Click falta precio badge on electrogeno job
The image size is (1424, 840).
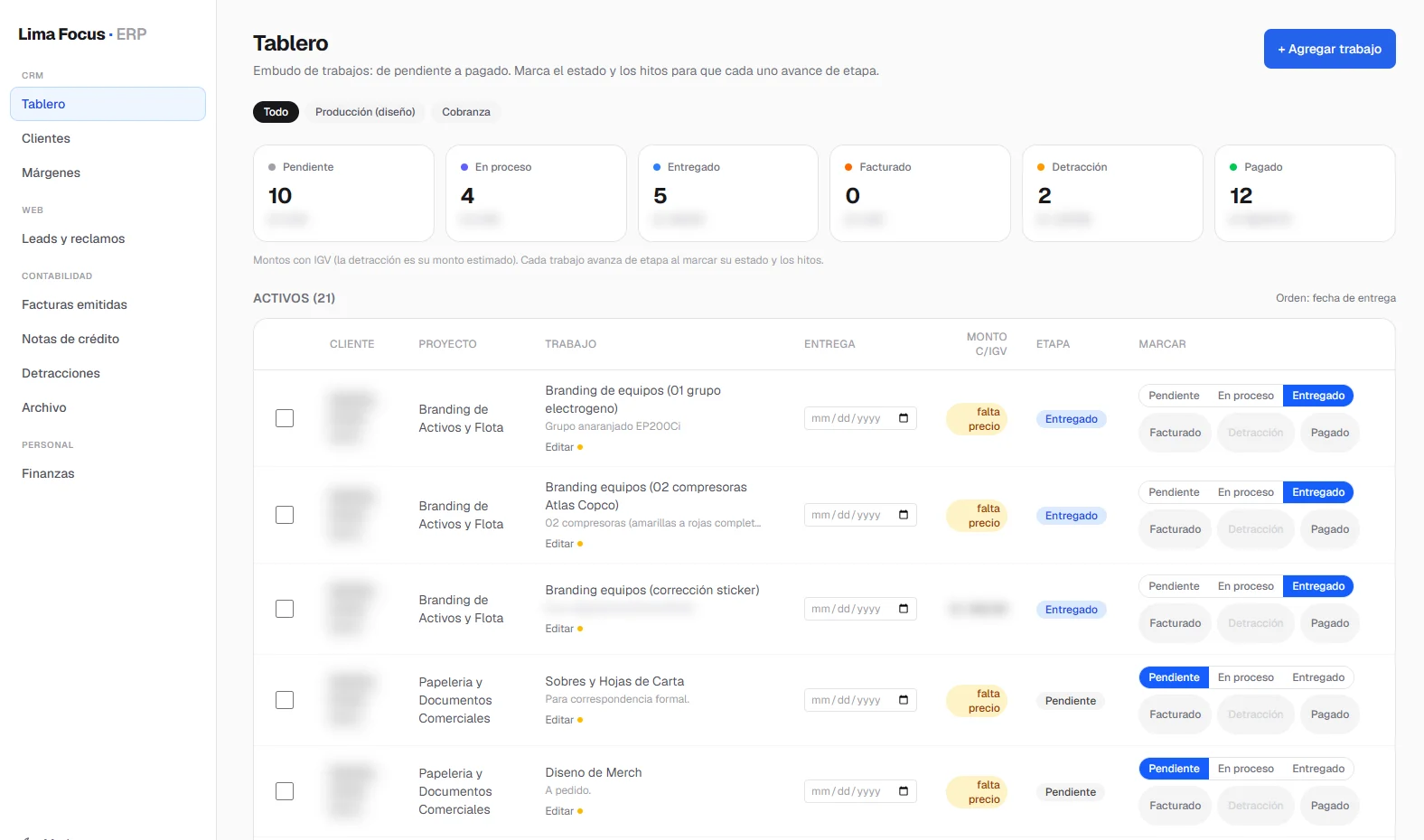(x=977, y=419)
